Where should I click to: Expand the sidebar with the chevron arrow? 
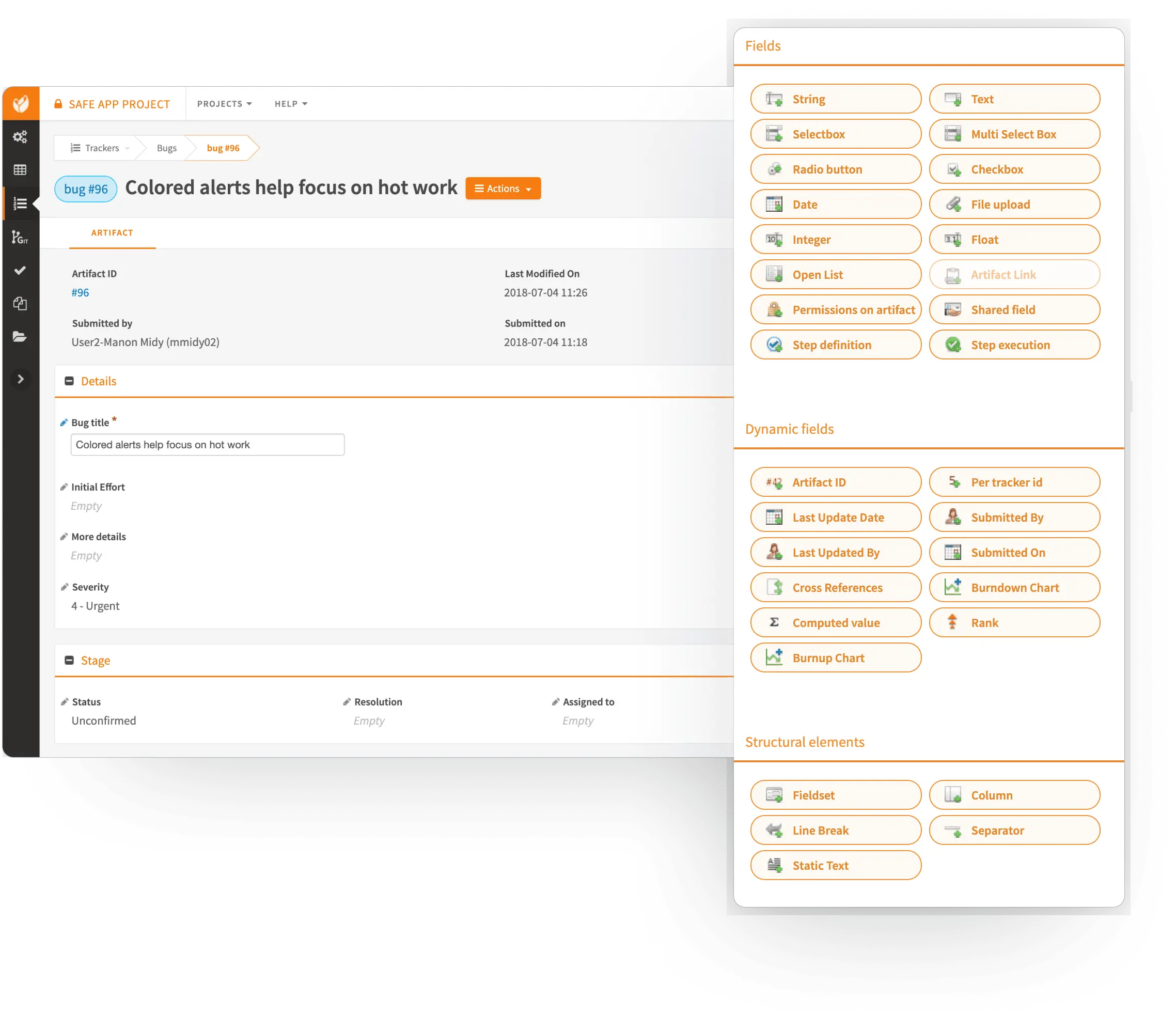(21, 379)
